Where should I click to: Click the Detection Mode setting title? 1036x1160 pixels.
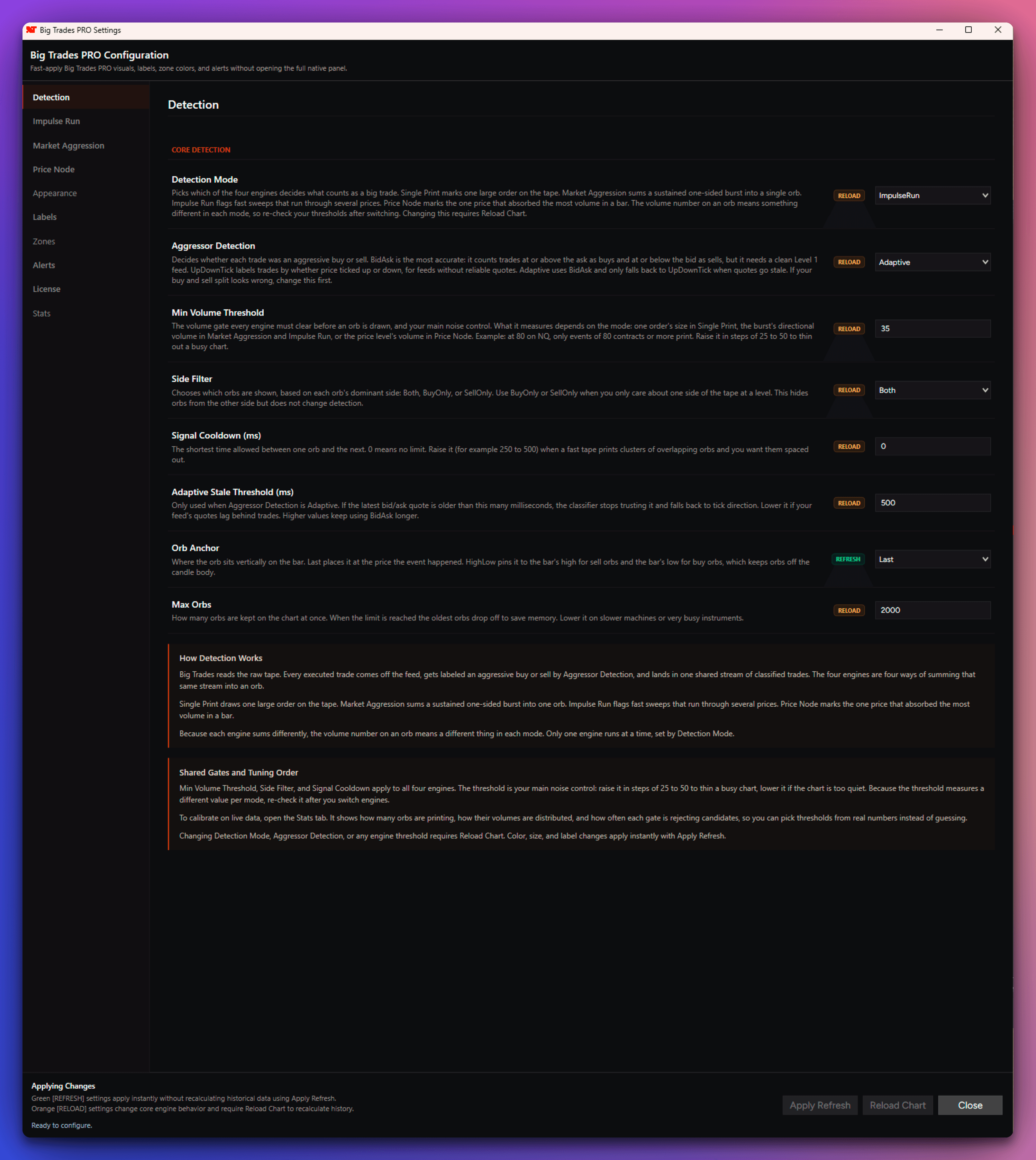click(205, 179)
